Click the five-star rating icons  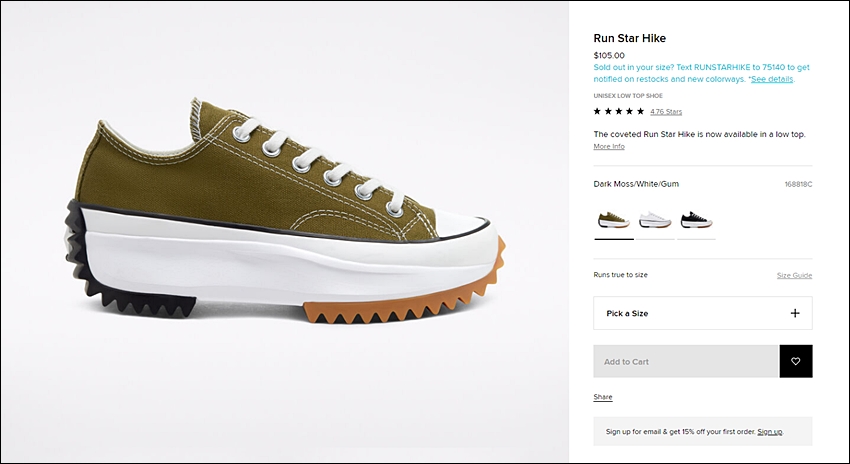(x=619, y=111)
